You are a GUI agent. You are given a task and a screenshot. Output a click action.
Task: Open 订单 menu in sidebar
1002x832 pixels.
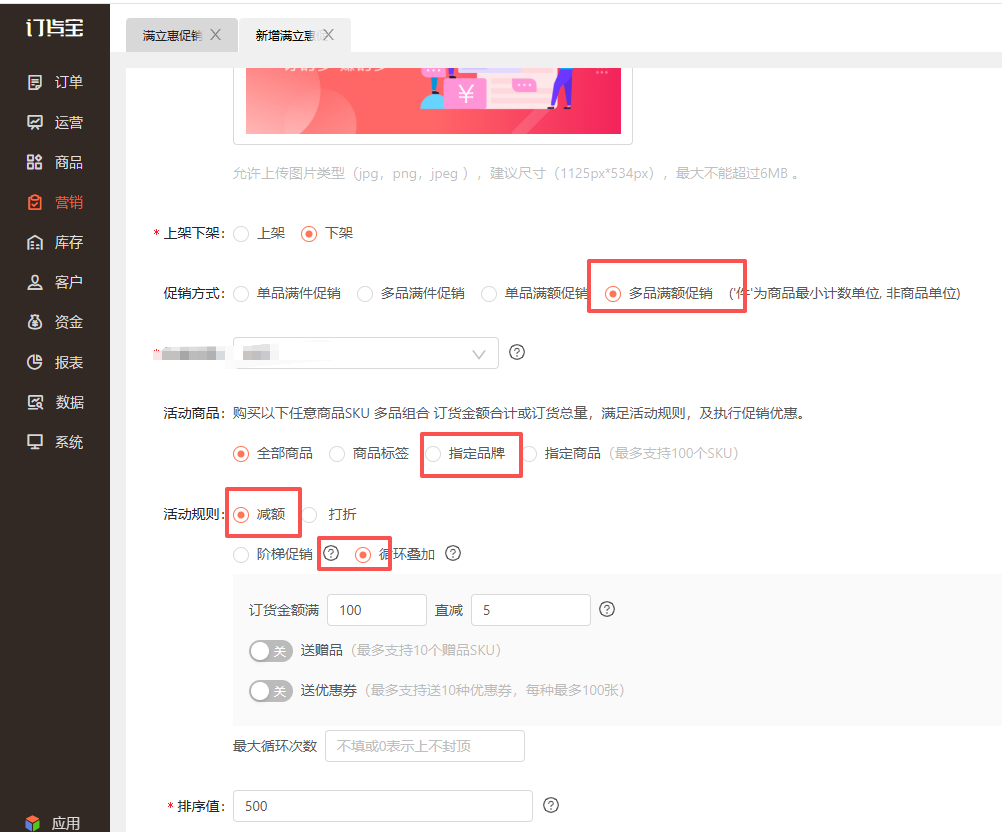coord(55,82)
